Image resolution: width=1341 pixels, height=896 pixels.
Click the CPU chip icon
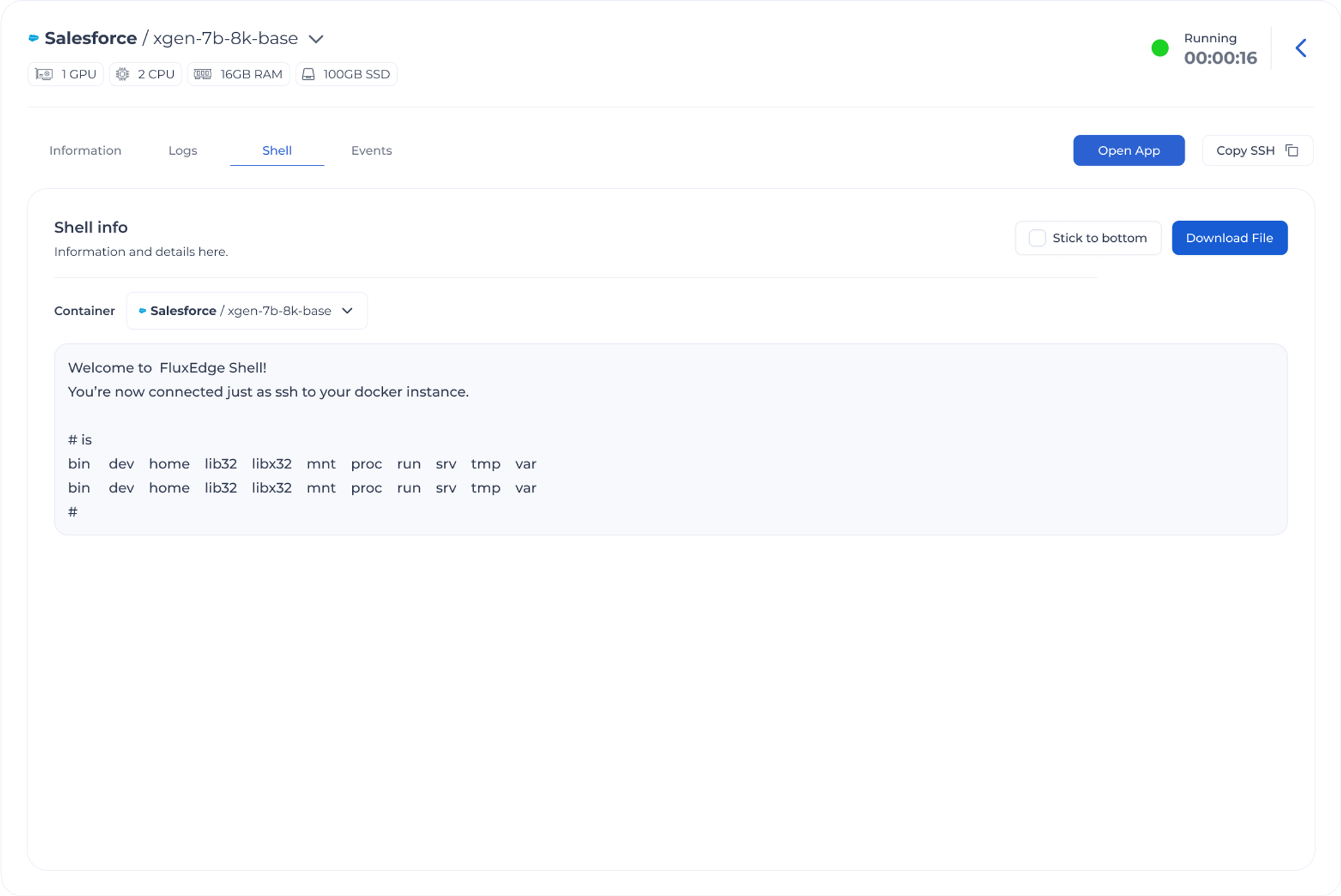(123, 74)
